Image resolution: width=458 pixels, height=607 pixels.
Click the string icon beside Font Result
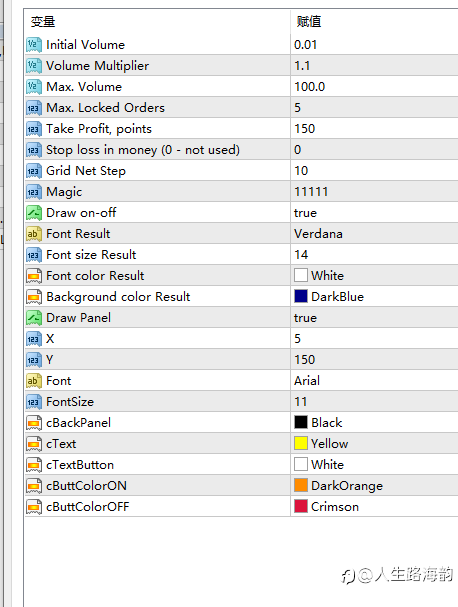point(34,233)
